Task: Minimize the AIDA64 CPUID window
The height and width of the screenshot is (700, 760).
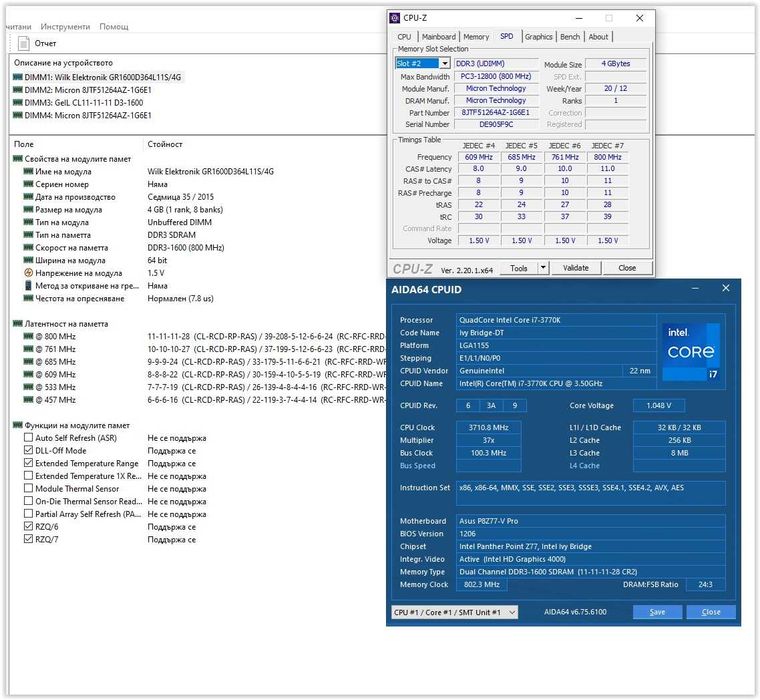Action: (695, 288)
